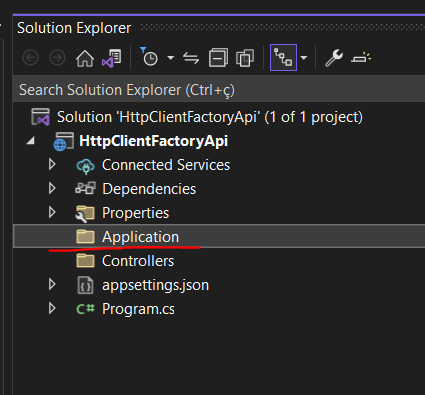Toggle the file nesting tree button

[283, 57]
